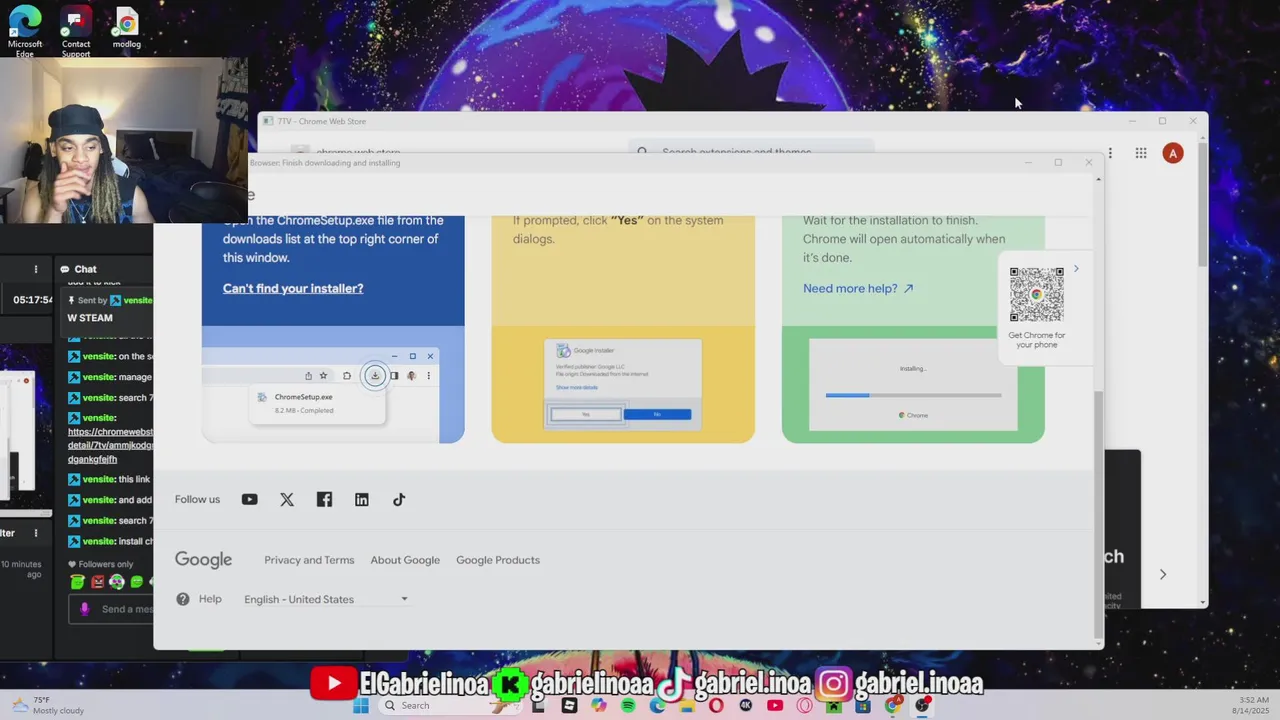Open Copilot from the taskbar
Viewport: 1280px width, 720px height.
click(x=599, y=706)
